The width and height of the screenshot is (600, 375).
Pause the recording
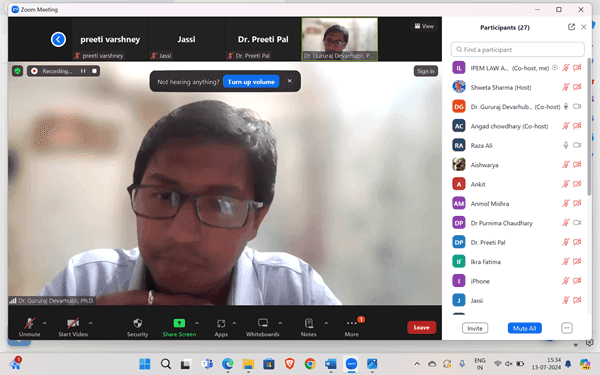(83, 71)
